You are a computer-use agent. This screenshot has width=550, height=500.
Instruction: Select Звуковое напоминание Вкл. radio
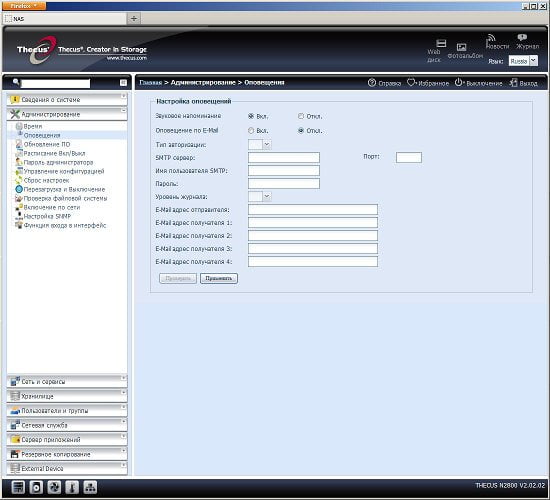coord(251,116)
